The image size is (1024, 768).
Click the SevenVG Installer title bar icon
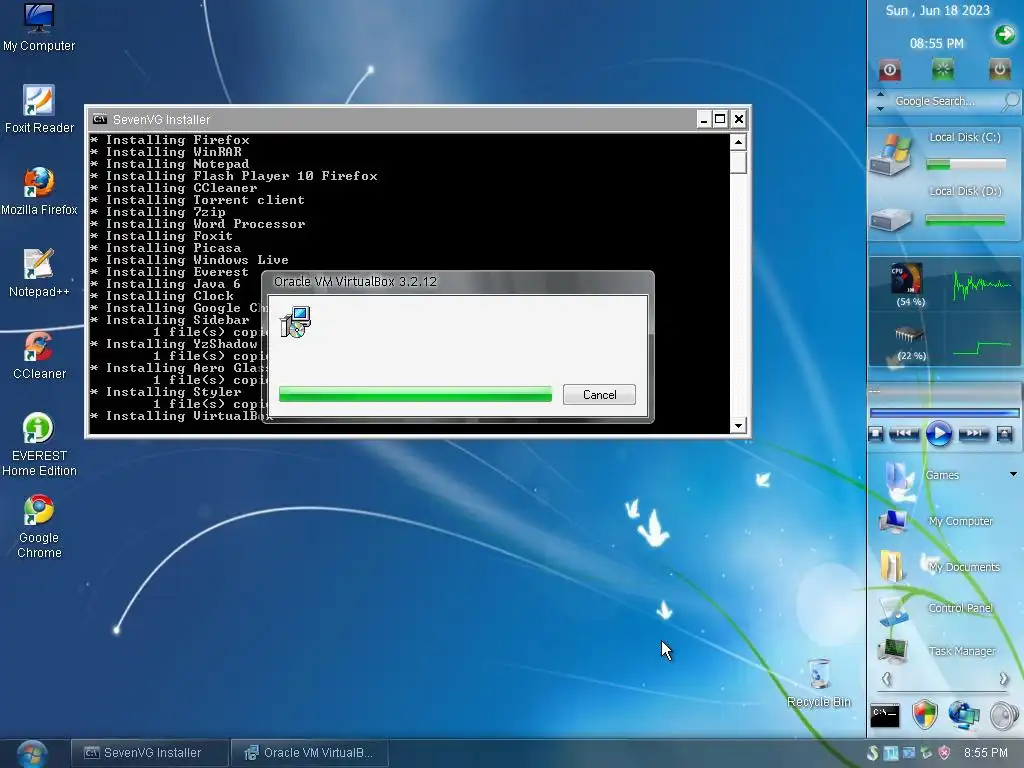pos(100,119)
